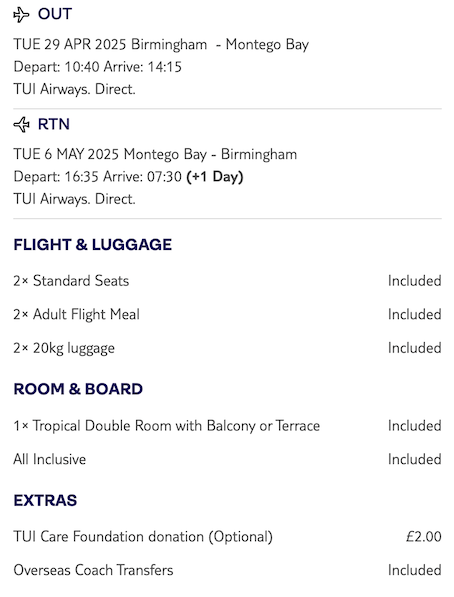Select the 2× Standard Seats row
The height and width of the screenshot is (597, 454).
coord(227,281)
